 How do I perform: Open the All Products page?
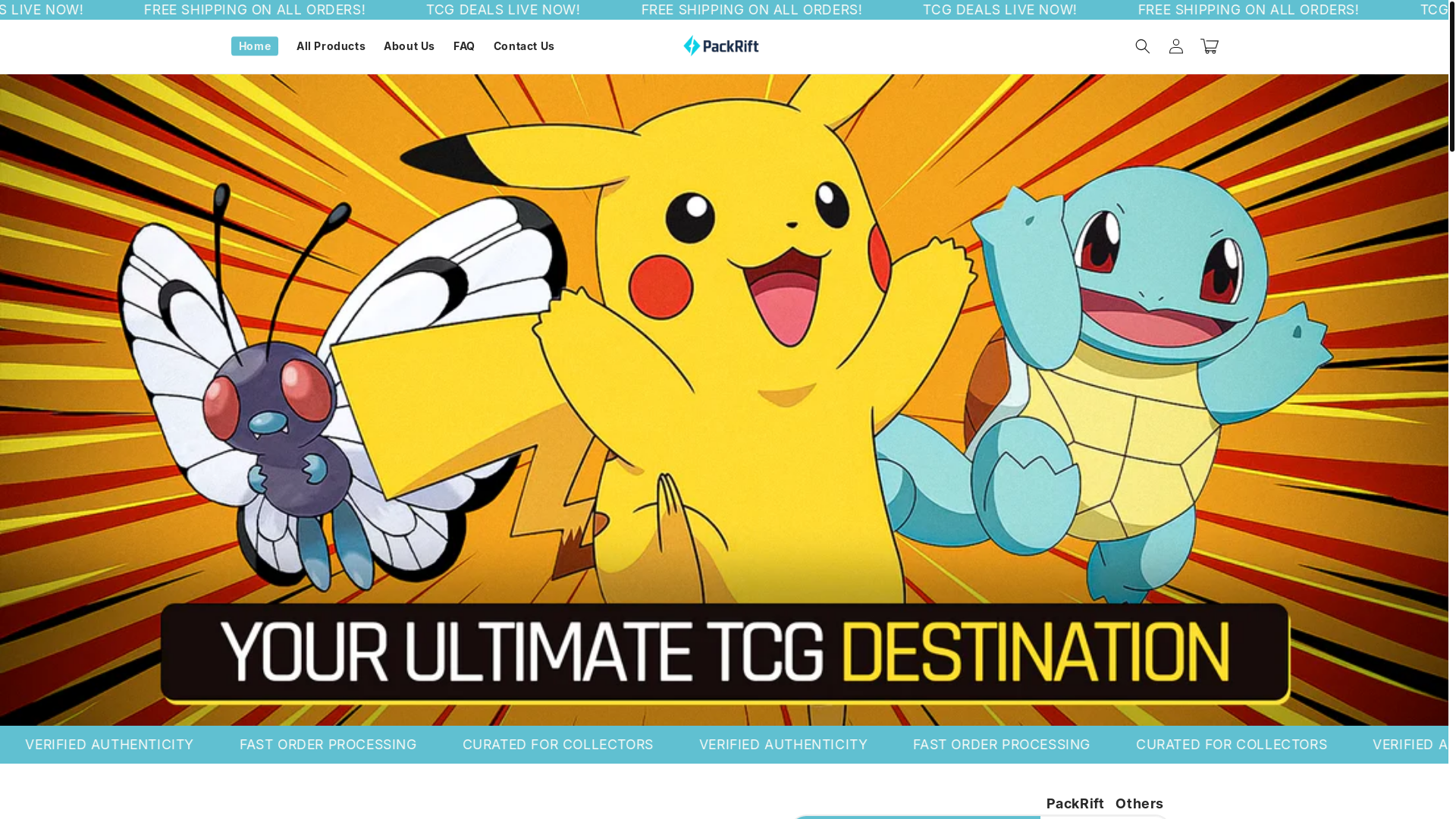tap(331, 46)
